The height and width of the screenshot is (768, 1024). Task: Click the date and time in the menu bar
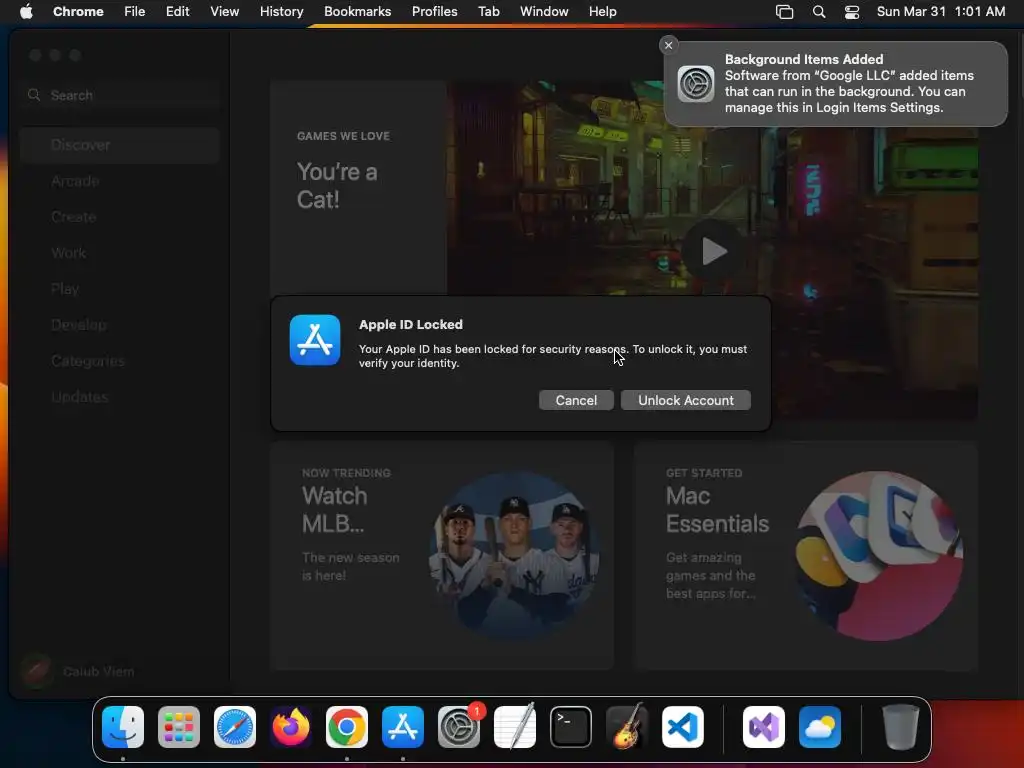coord(940,12)
